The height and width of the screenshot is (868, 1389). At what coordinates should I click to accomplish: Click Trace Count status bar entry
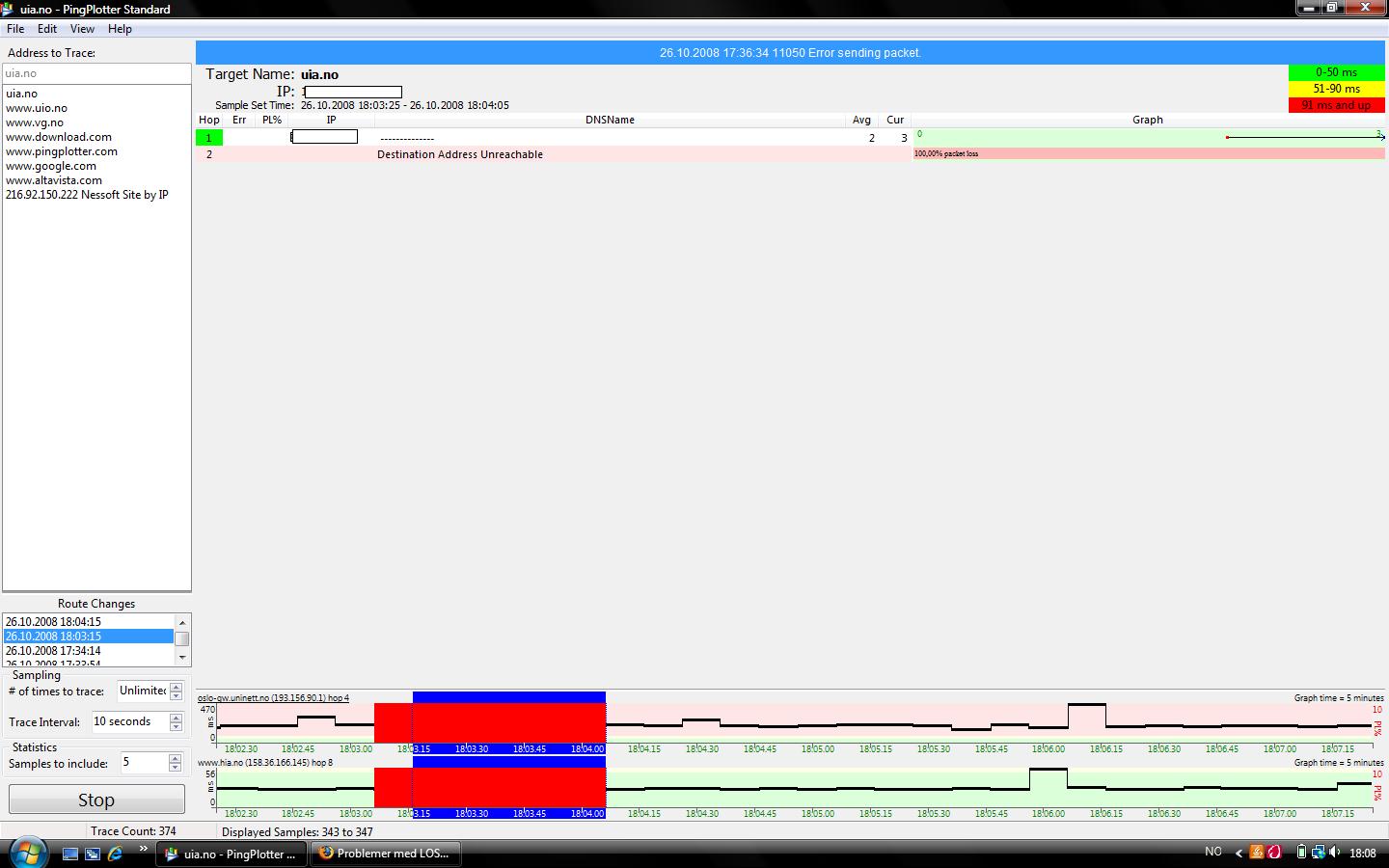click(x=133, y=831)
